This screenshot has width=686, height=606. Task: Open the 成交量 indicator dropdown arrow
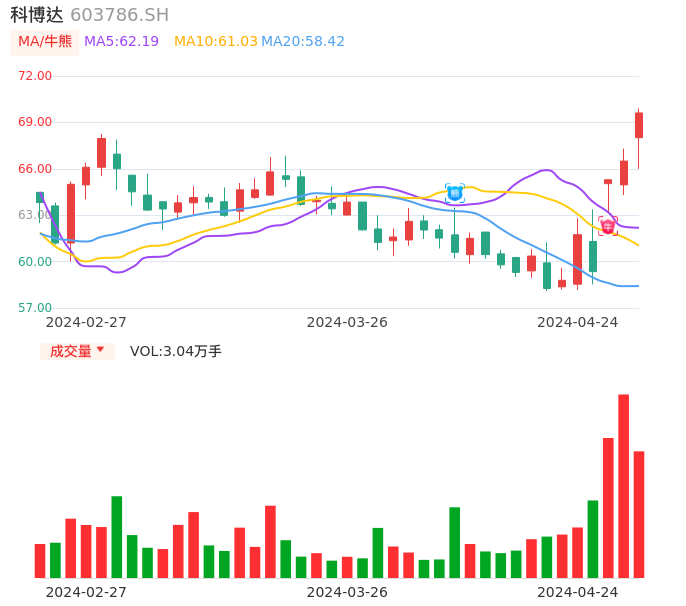(x=100, y=350)
